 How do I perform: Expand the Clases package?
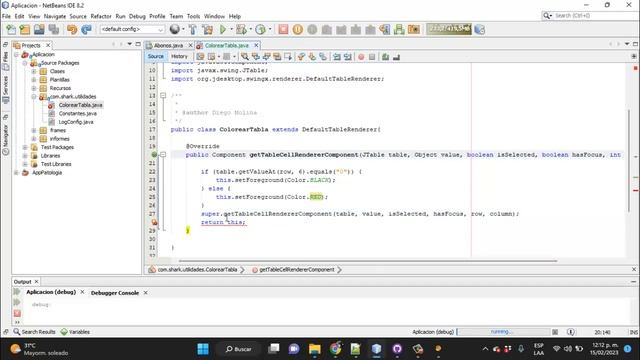pos(34,71)
